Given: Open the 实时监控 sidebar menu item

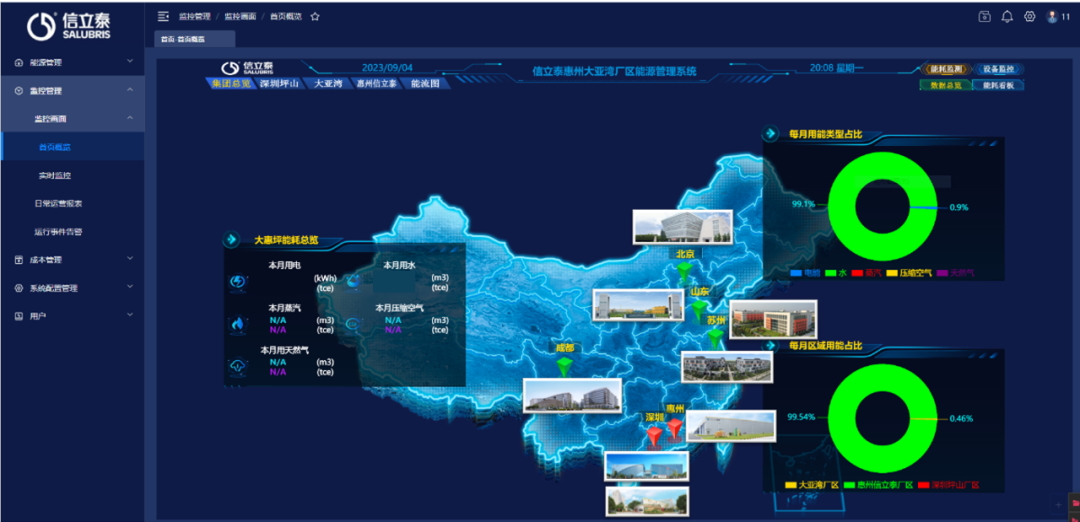Looking at the screenshot, I should (x=55, y=175).
